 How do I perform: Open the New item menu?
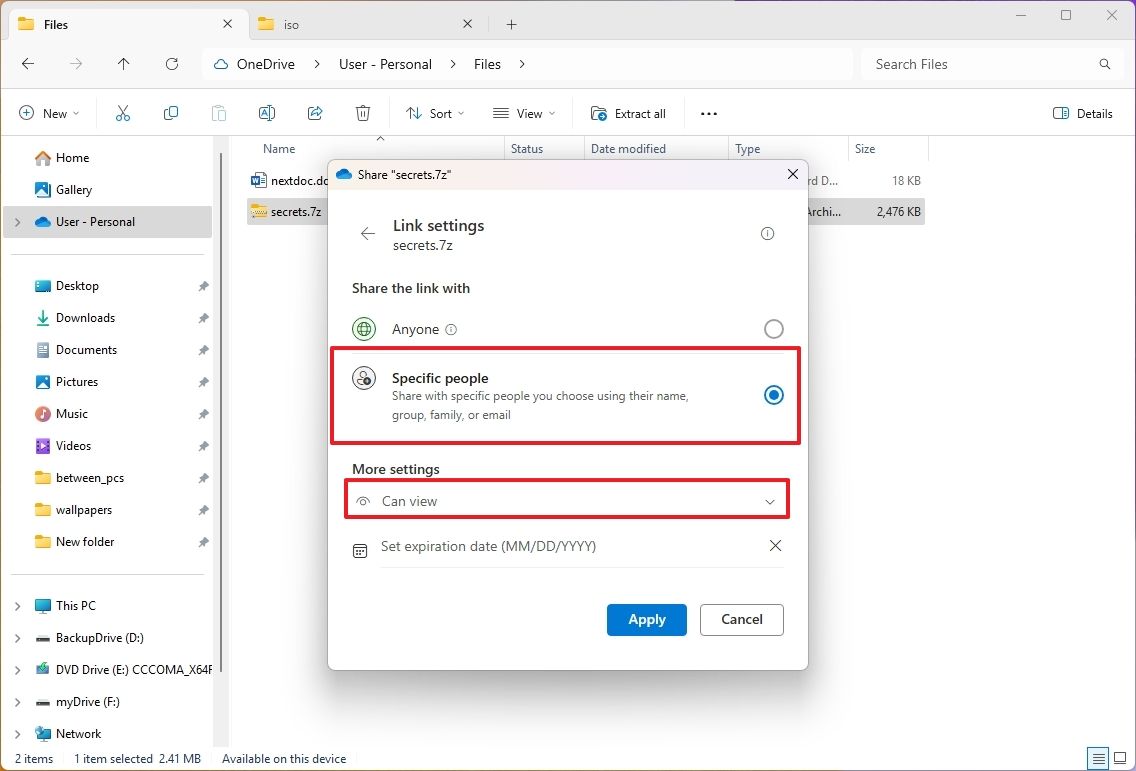(48, 112)
